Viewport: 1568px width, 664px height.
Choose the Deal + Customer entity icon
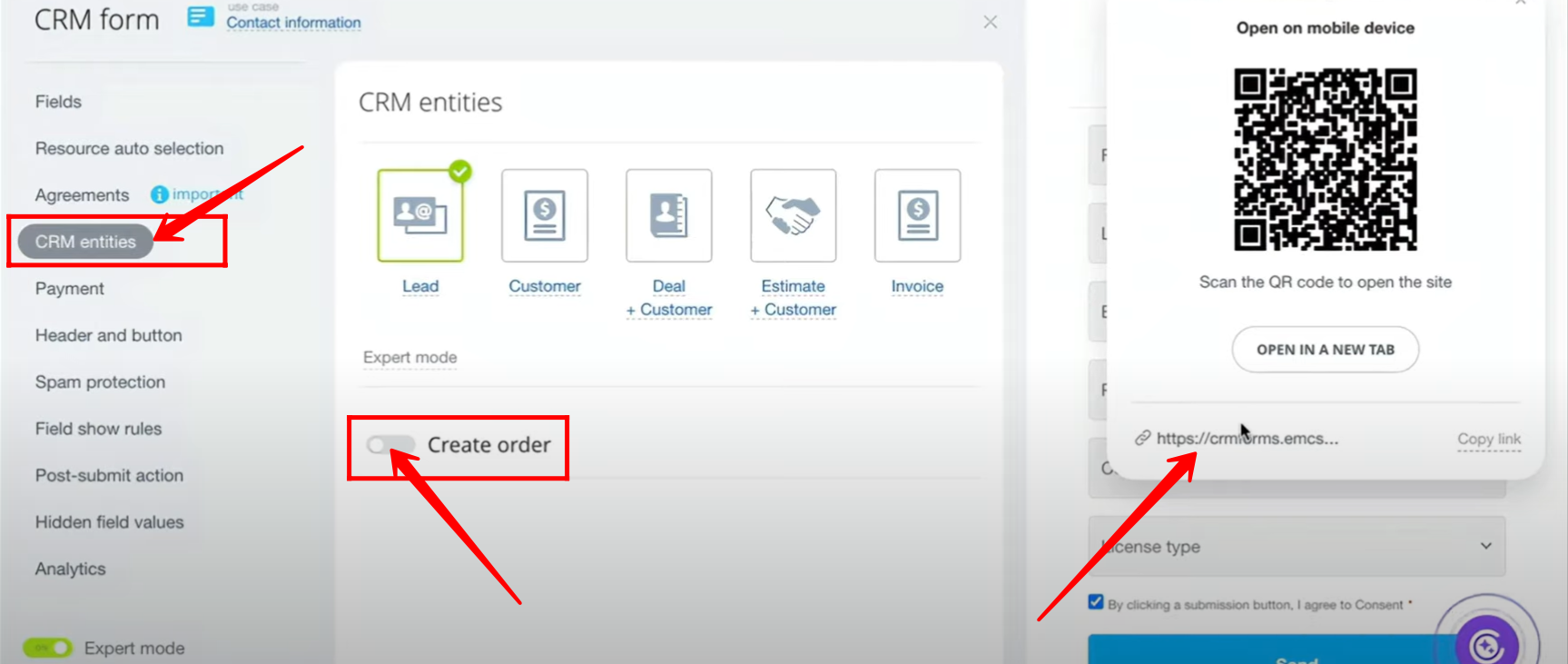click(x=669, y=215)
